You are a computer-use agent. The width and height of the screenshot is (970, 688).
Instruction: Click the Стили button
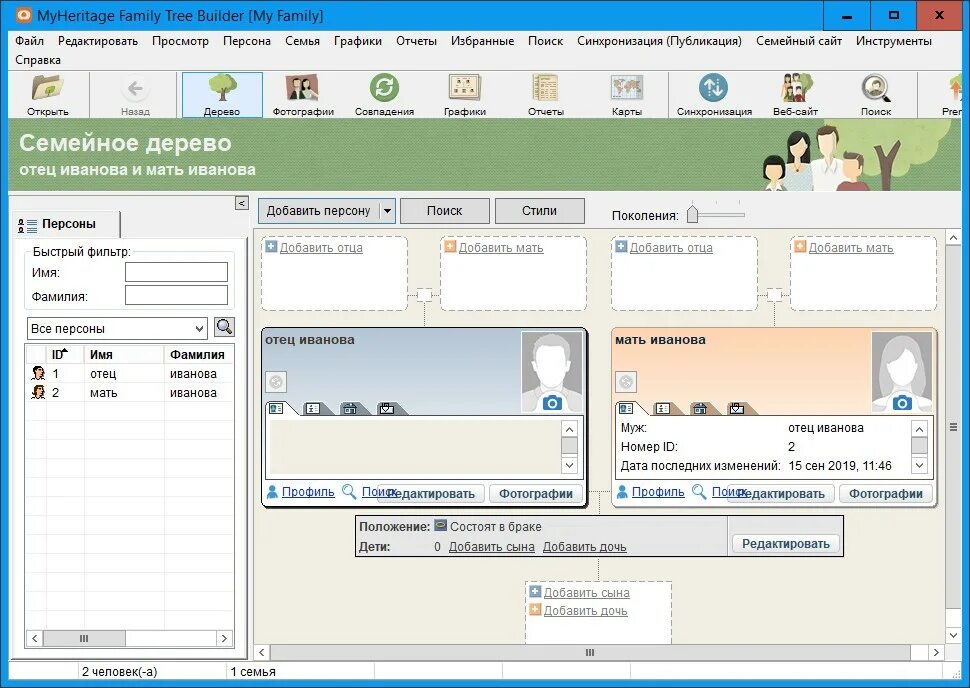tap(539, 210)
